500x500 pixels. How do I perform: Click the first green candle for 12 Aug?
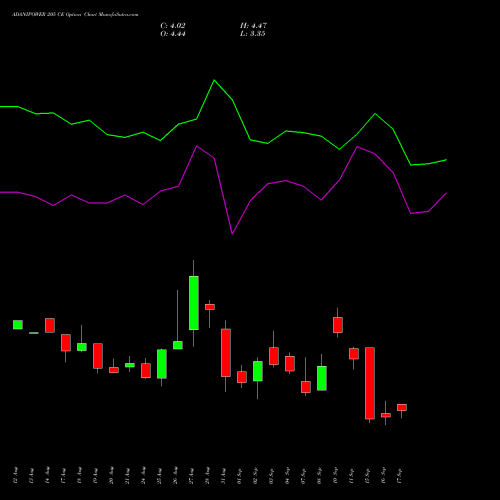18,325
